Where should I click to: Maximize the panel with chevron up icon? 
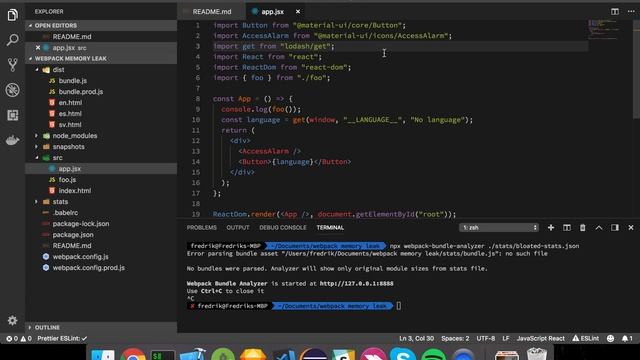pyautogui.click(x=598, y=228)
